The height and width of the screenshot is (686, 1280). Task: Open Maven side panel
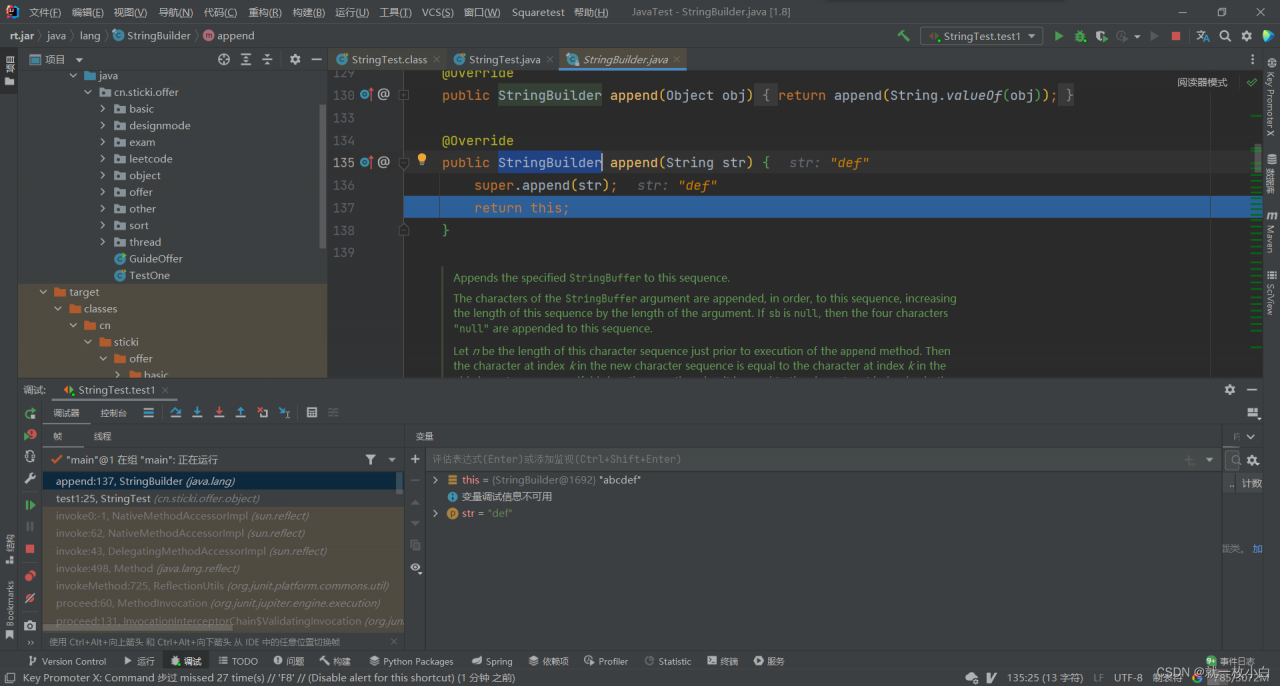pos(1270,231)
